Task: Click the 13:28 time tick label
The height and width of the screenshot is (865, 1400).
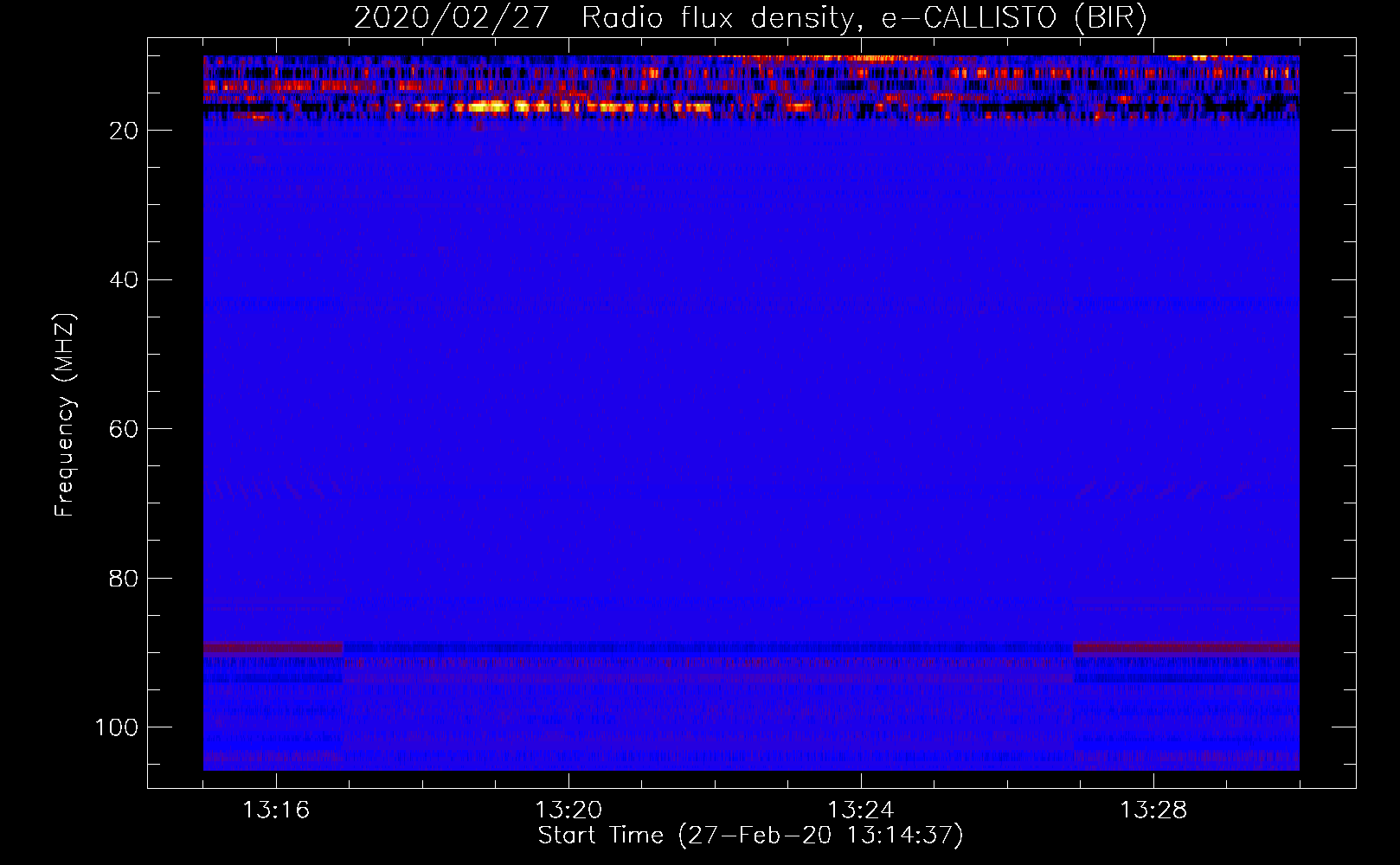Action: pos(1153,810)
